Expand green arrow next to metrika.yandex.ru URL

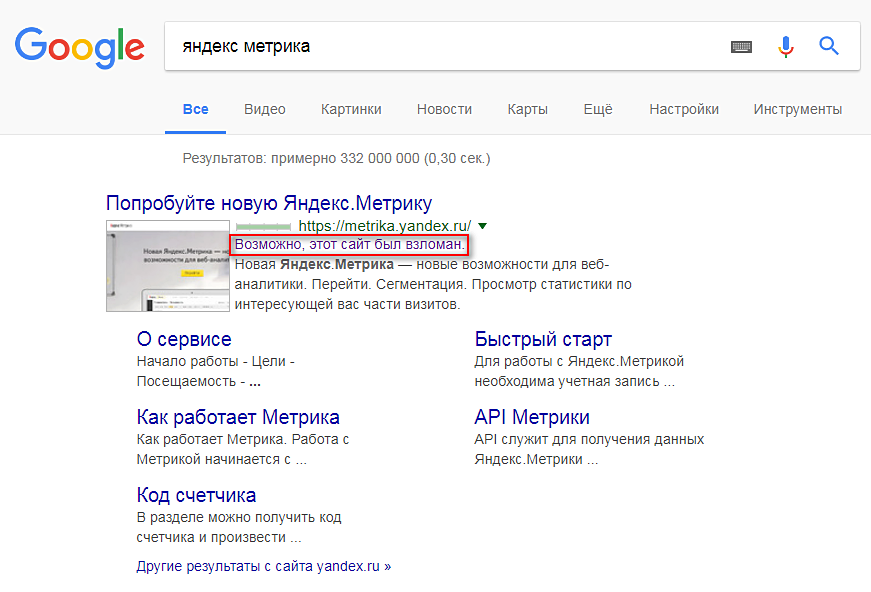point(483,226)
